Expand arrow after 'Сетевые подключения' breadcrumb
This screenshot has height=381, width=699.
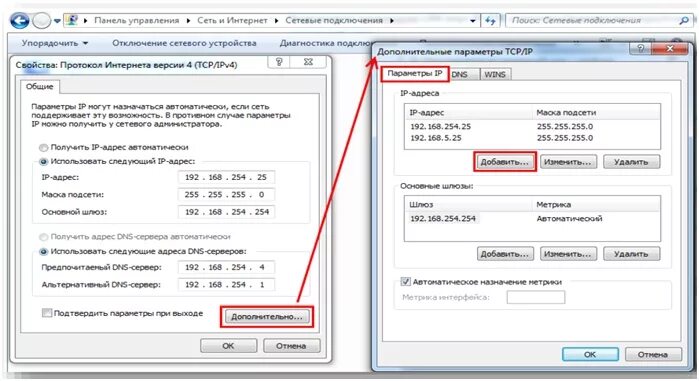(392, 20)
